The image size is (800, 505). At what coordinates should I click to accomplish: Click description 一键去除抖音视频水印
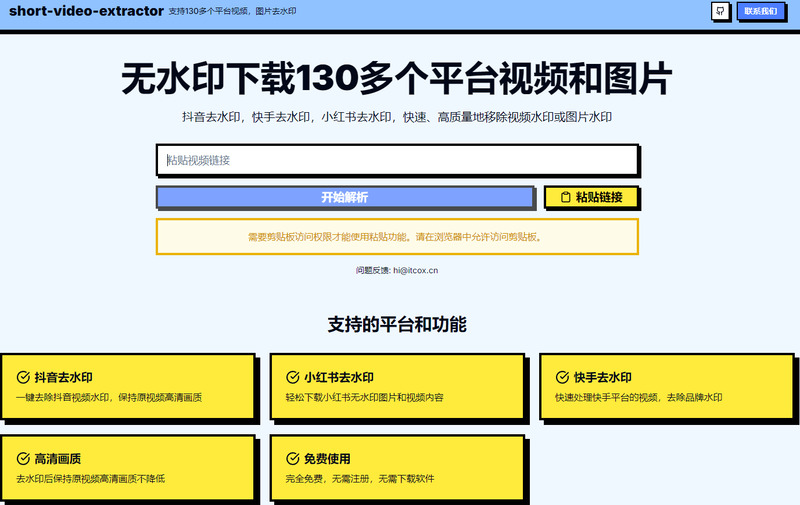109,397
